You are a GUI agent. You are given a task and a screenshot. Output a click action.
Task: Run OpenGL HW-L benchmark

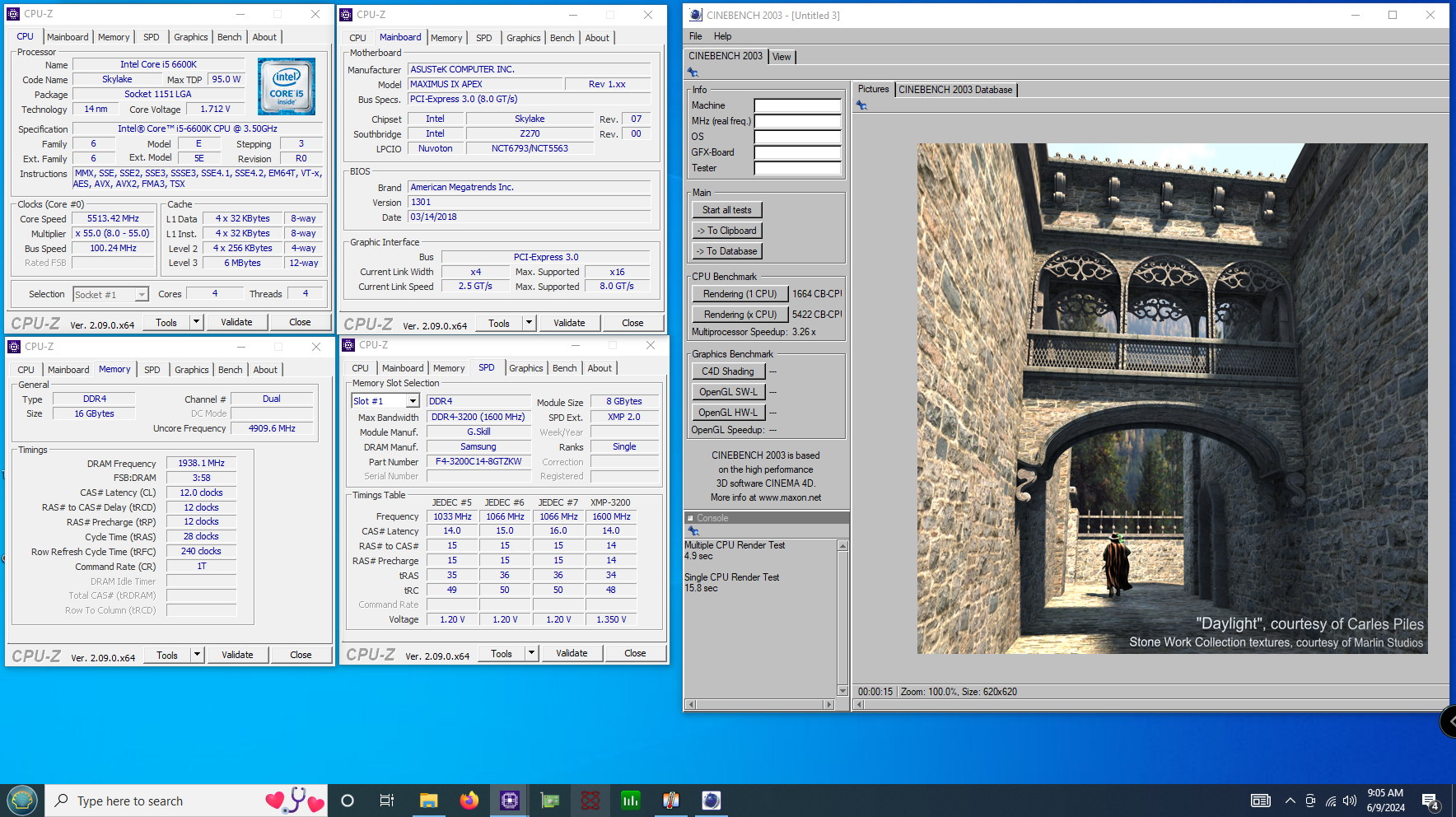tap(728, 413)
